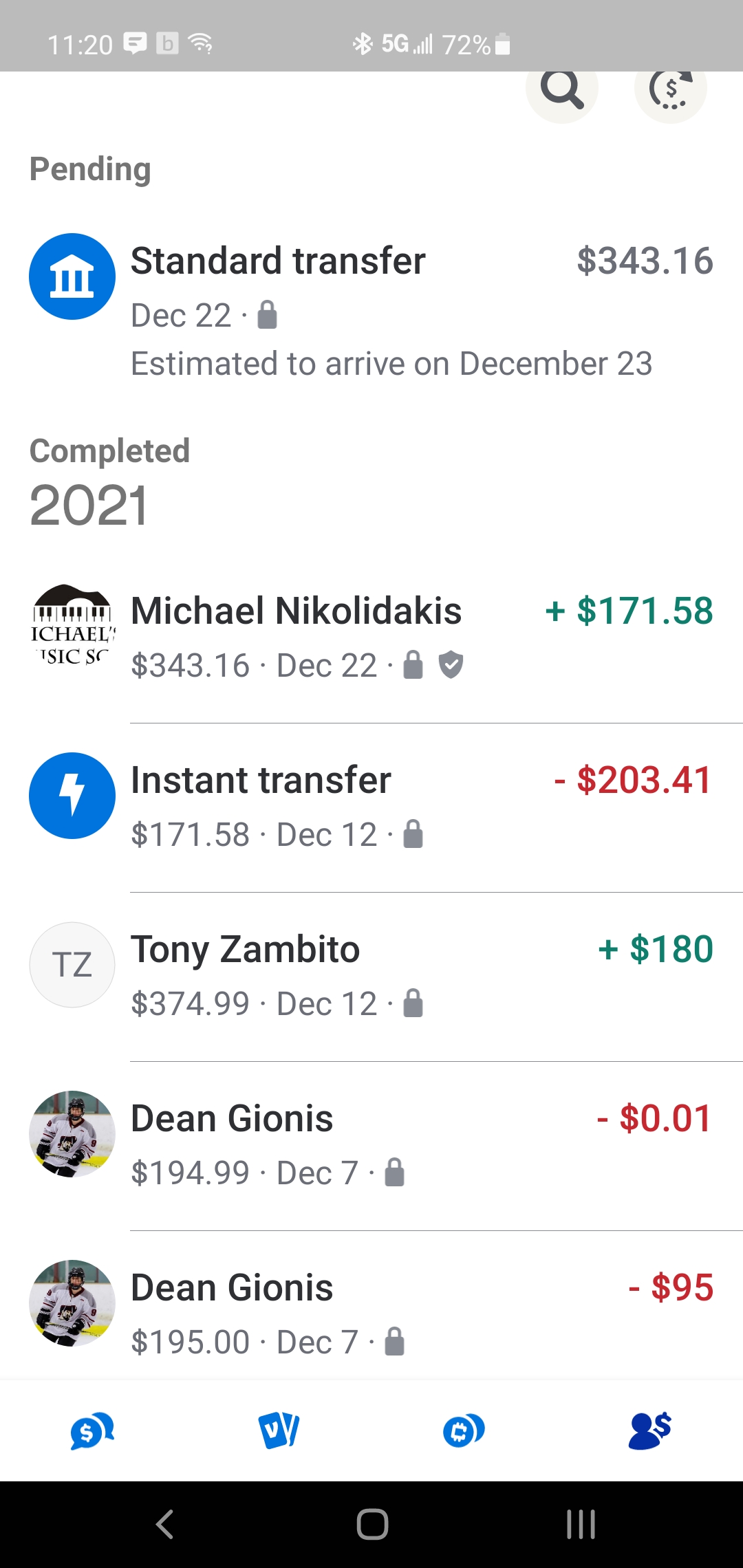The image size is (743, 1568).
Task: Tap the privacy lock on Standard transfer
Action: pyautogui.click(x=267, y=316)
